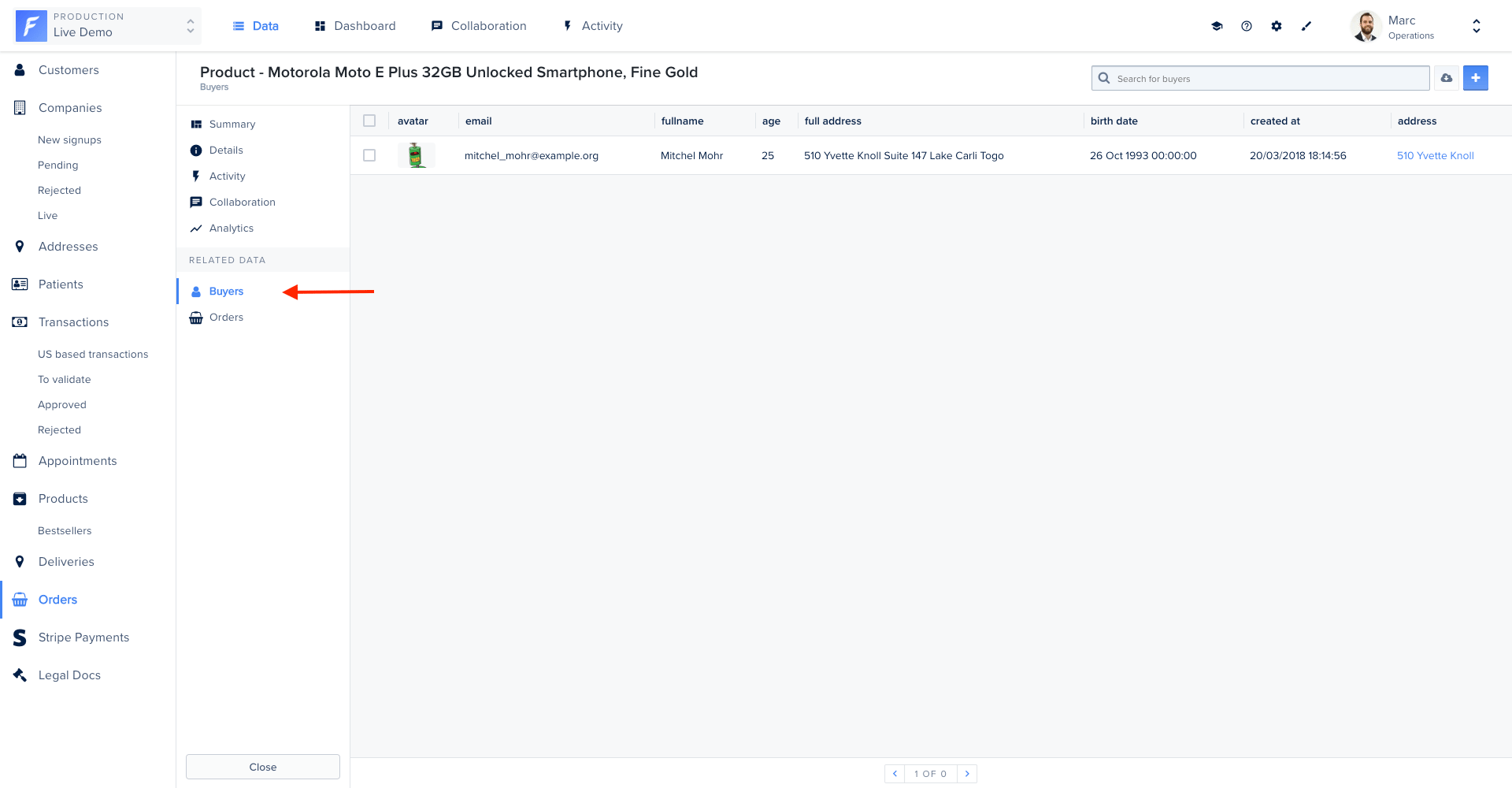Viewport: 1512px width, 788px height.
Task: Open the New signups segment
Action: pyautogui.click(x=69, y=140)
